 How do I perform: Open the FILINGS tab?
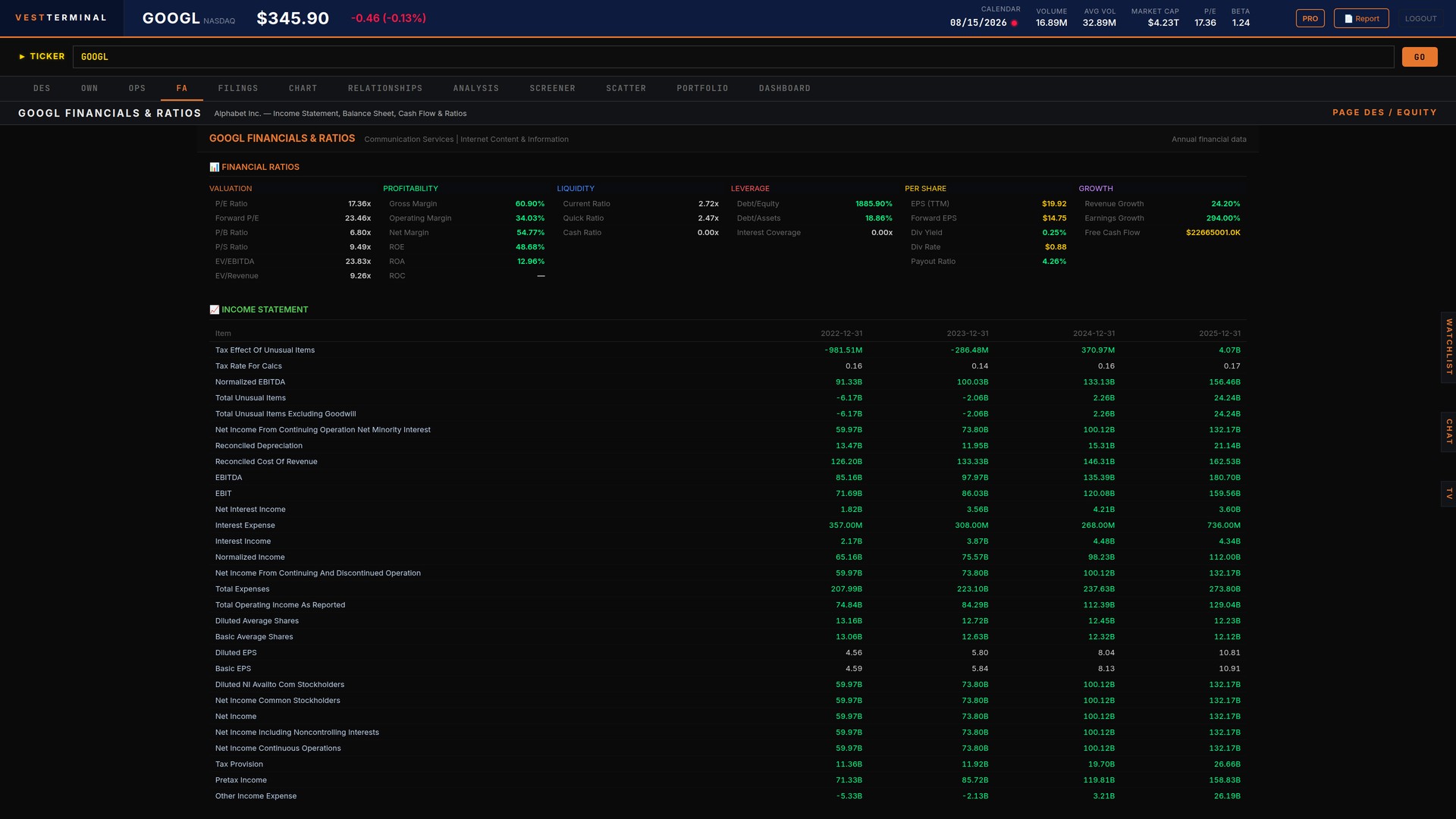pyautogui.click(x=238, y=89)
